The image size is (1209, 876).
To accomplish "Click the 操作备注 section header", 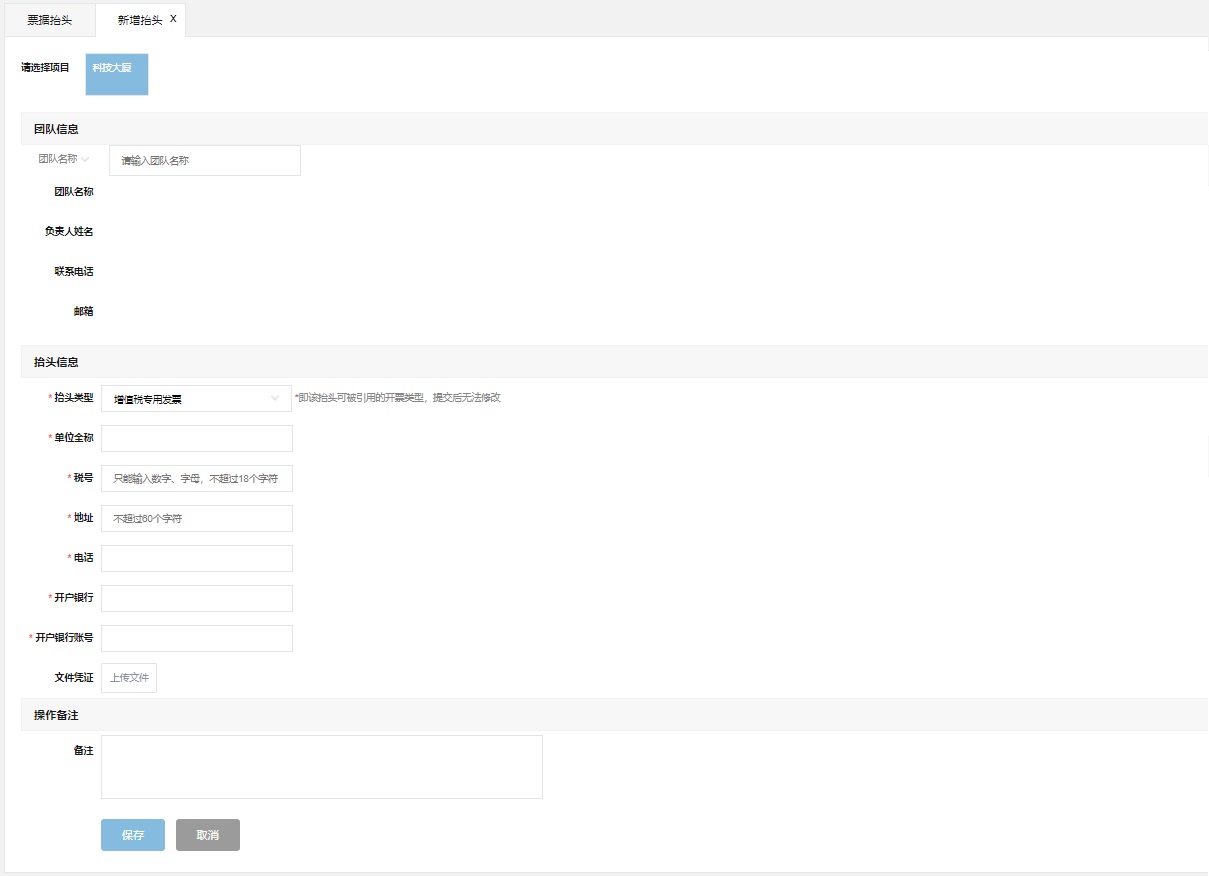I will (56, 715).
